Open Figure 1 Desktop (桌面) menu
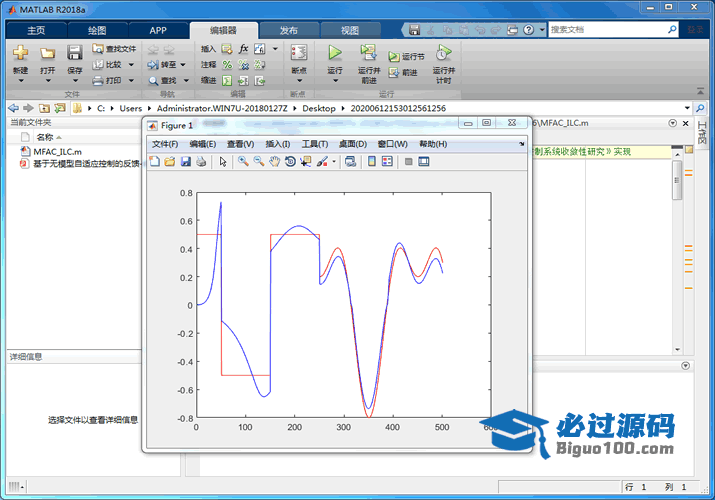715x500 pixels. [x=352, y=144]
